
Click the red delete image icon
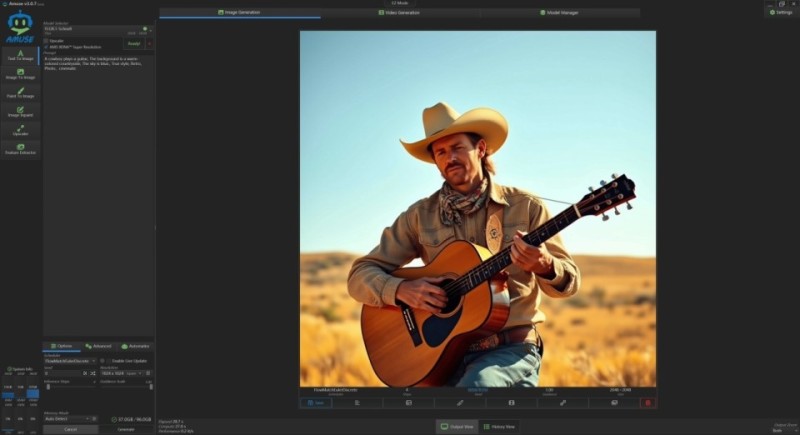[x=648, y=402]
